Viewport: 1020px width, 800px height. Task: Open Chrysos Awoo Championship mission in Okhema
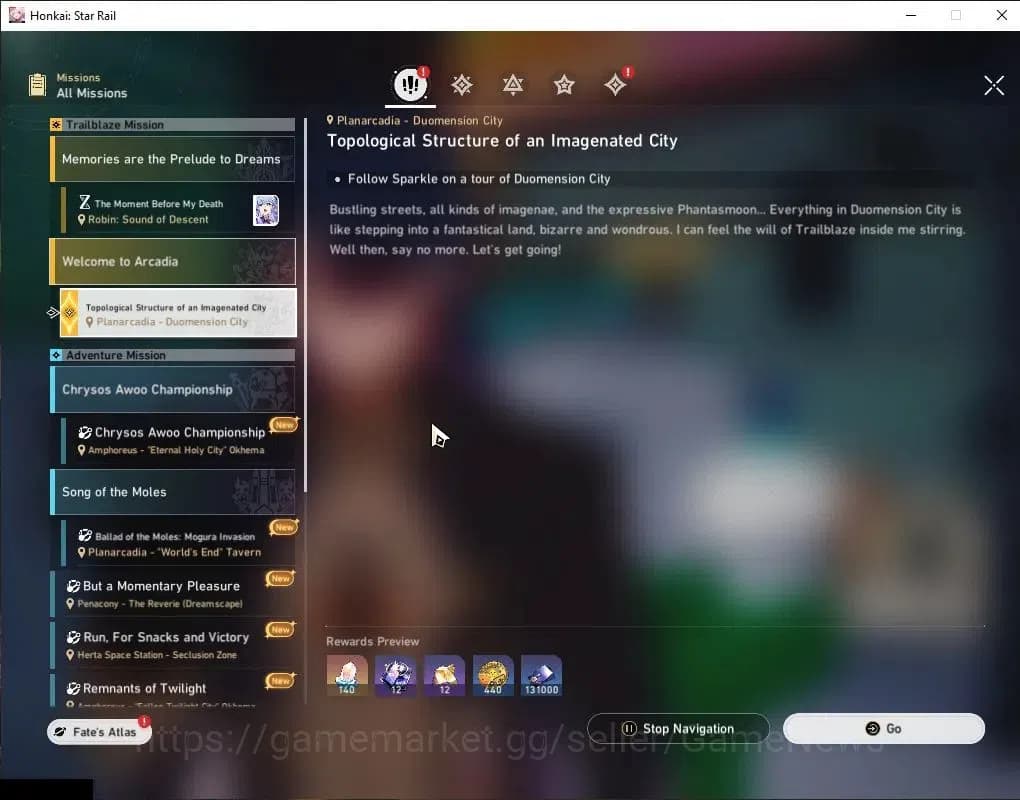(178, 440)
